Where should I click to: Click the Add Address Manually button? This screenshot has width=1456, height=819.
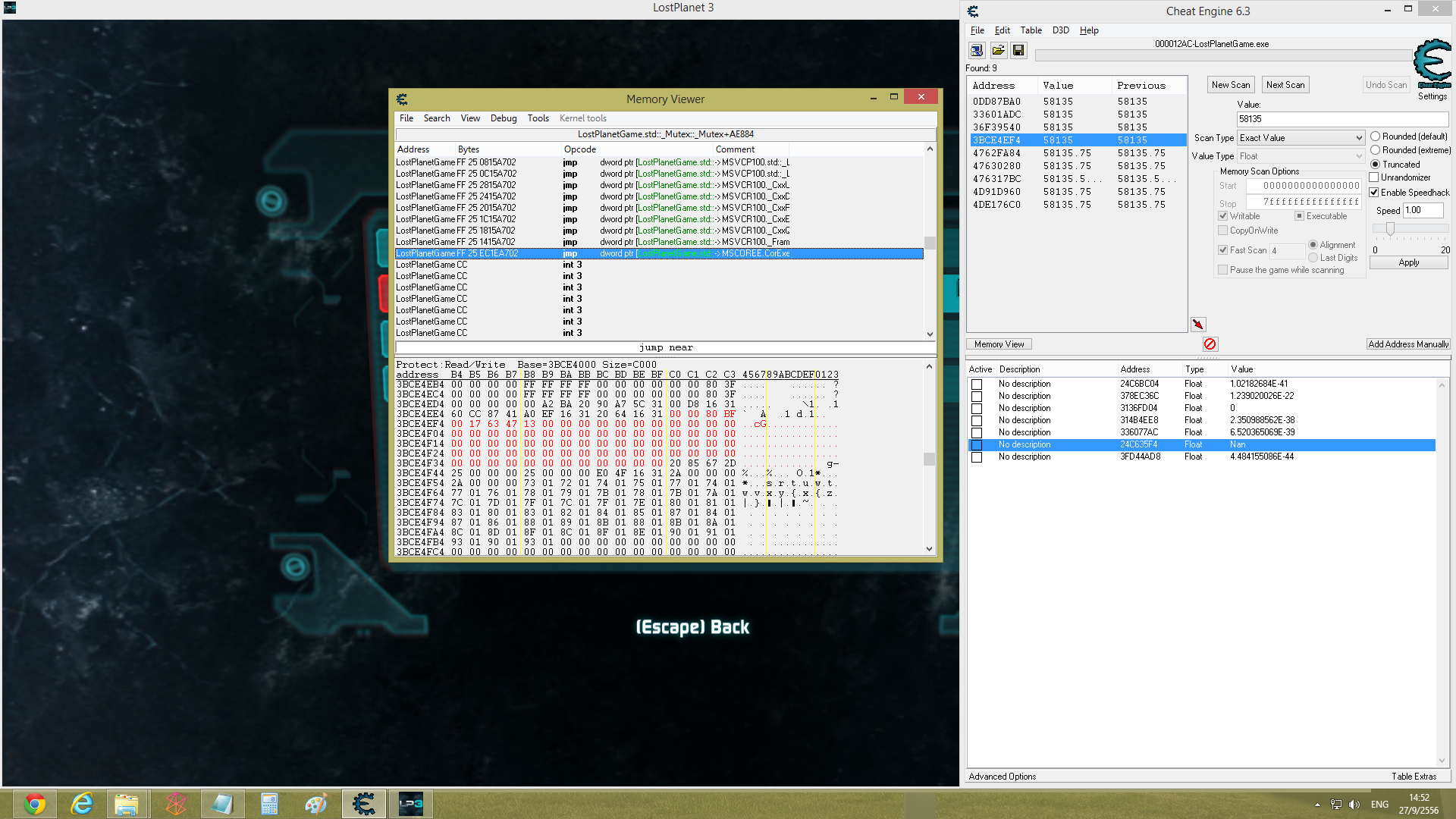[1408, 344]
